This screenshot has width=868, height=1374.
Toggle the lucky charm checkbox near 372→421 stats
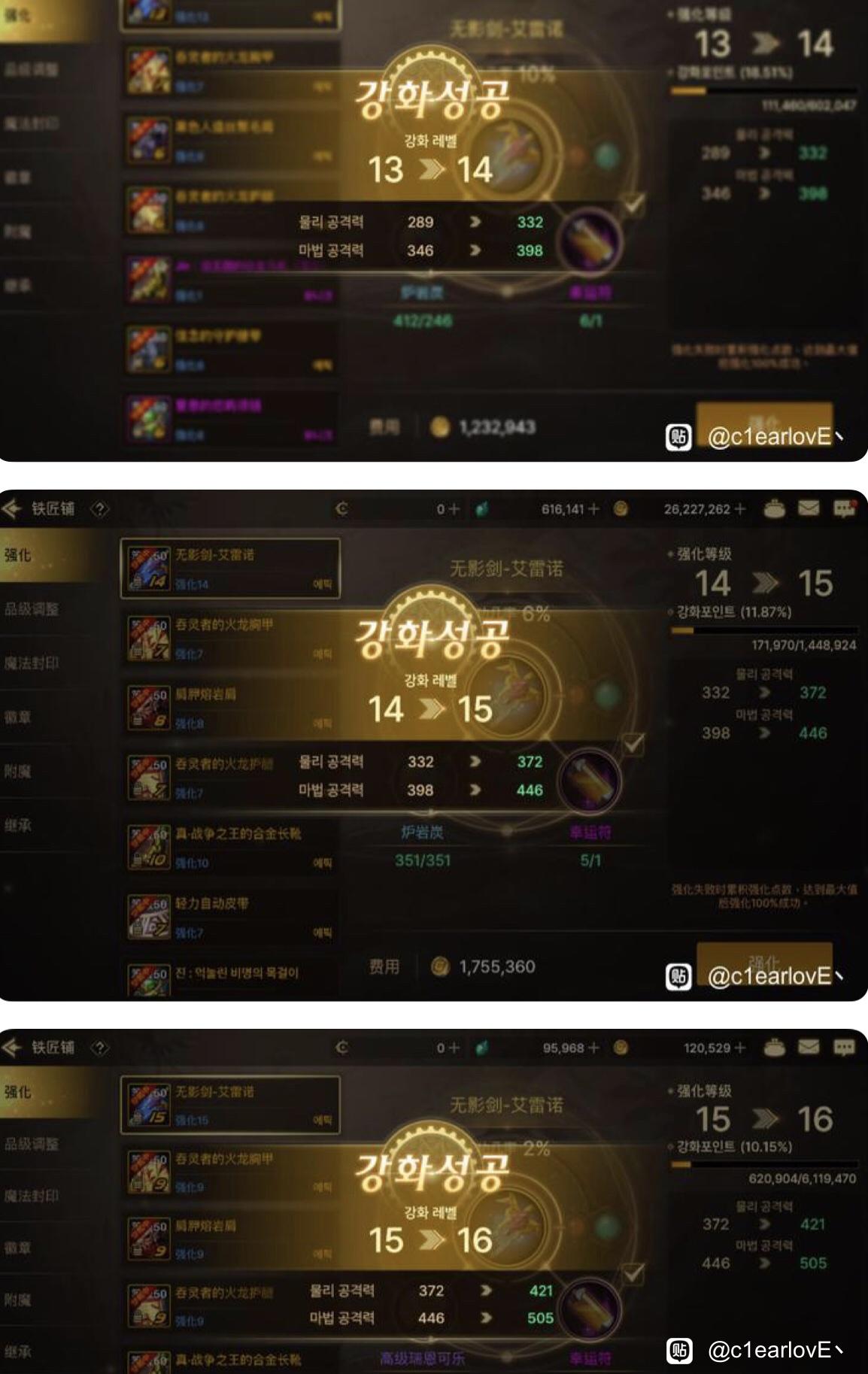click(633, 1272)
